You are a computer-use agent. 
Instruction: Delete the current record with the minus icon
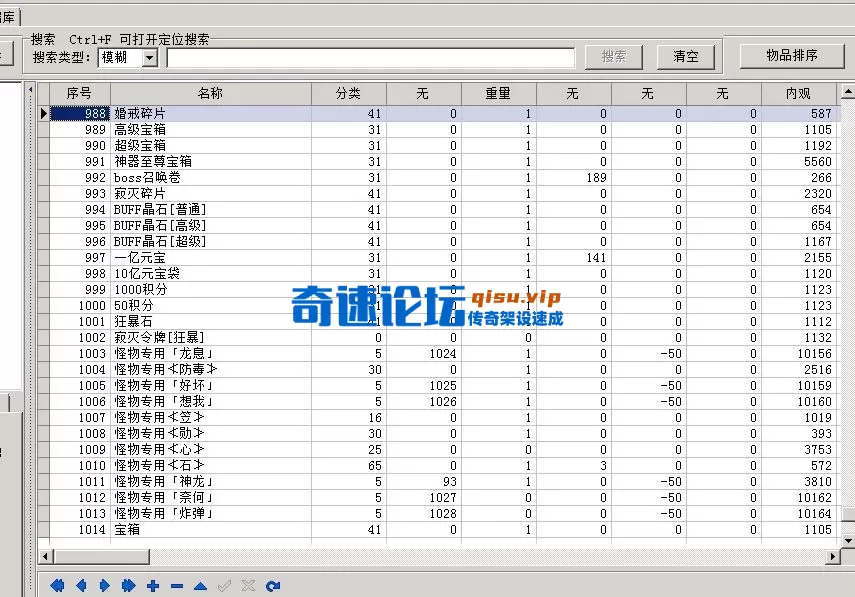point(174,585)
